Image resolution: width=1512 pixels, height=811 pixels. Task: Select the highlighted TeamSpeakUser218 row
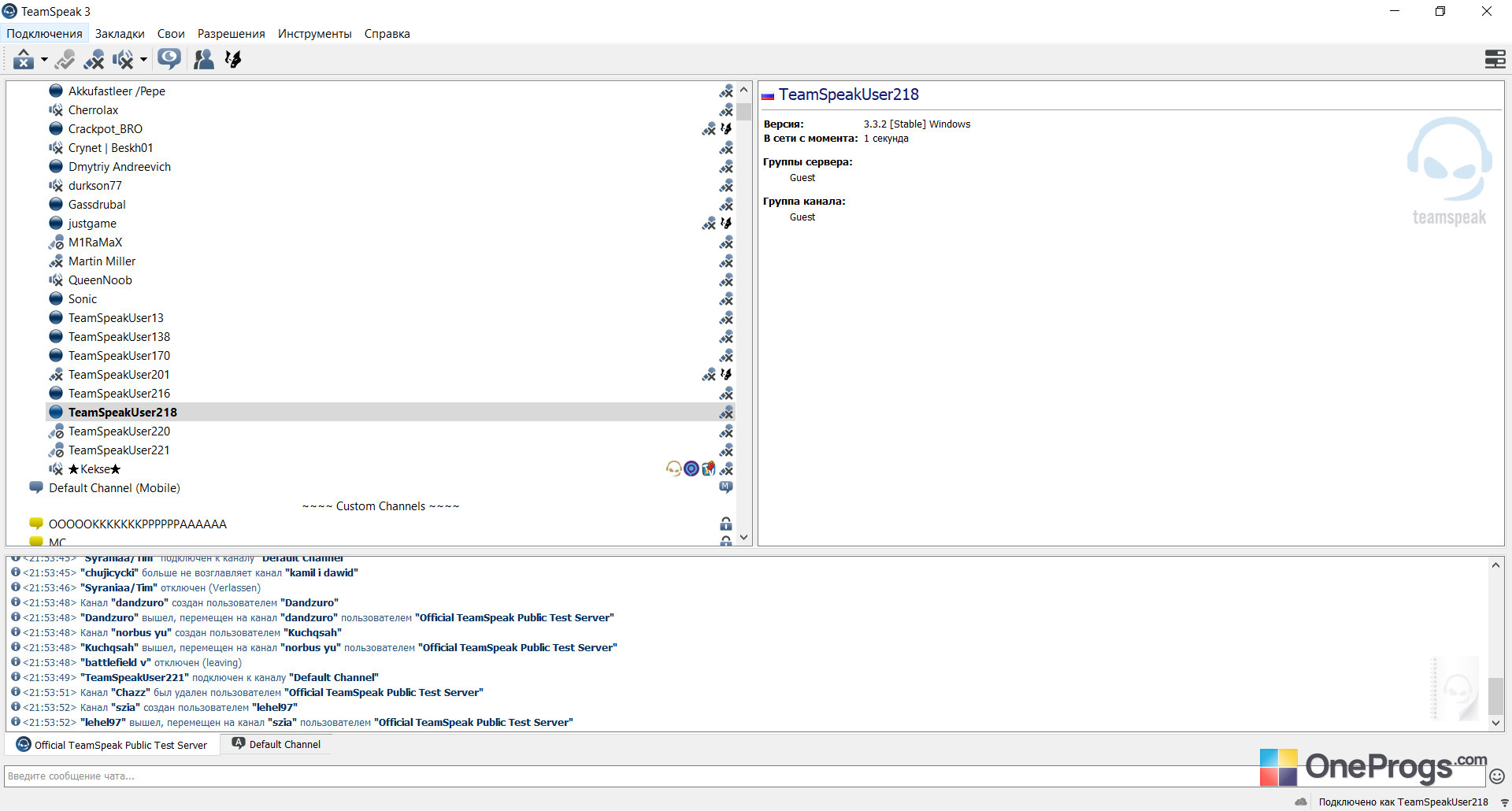click(391, 413)
